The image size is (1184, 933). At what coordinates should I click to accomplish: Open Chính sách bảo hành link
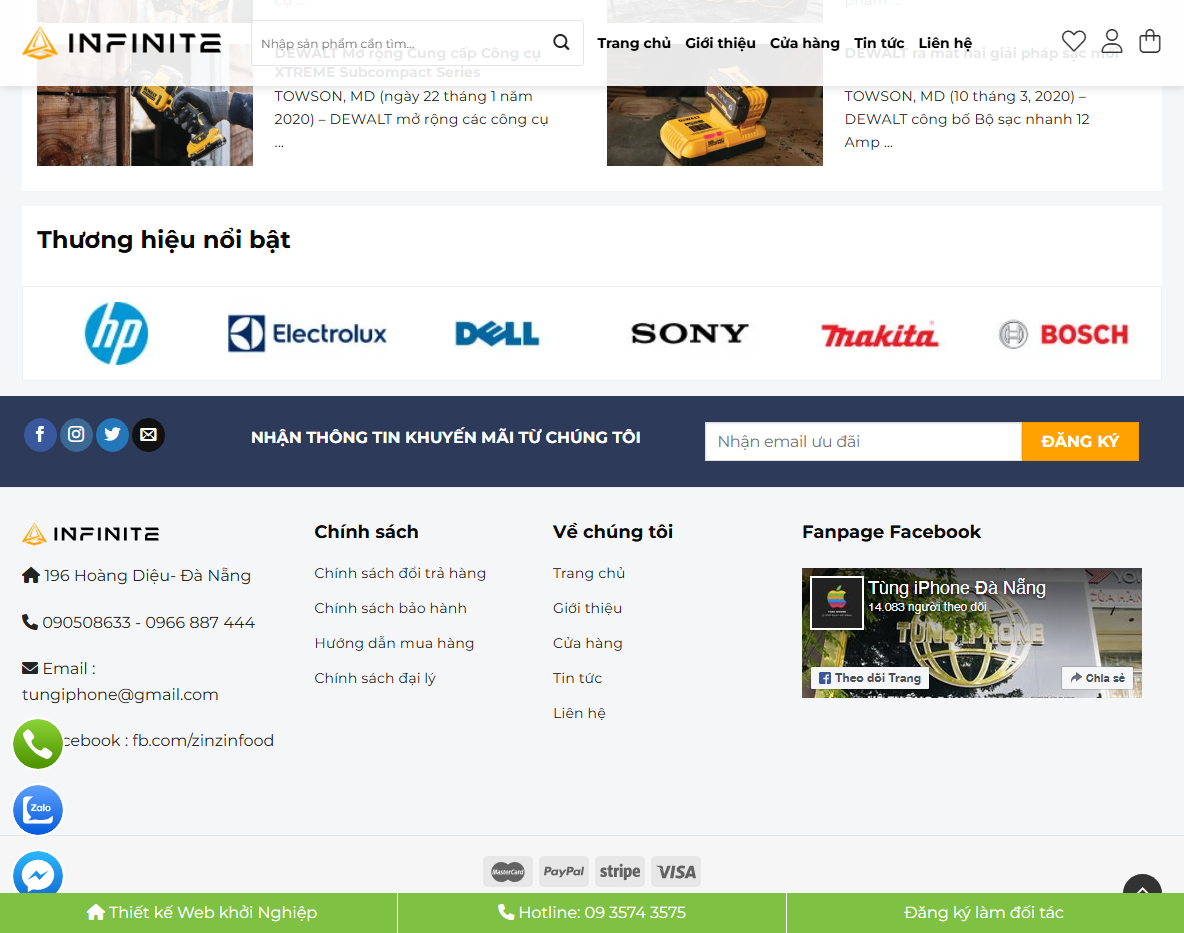click(390, 608)
